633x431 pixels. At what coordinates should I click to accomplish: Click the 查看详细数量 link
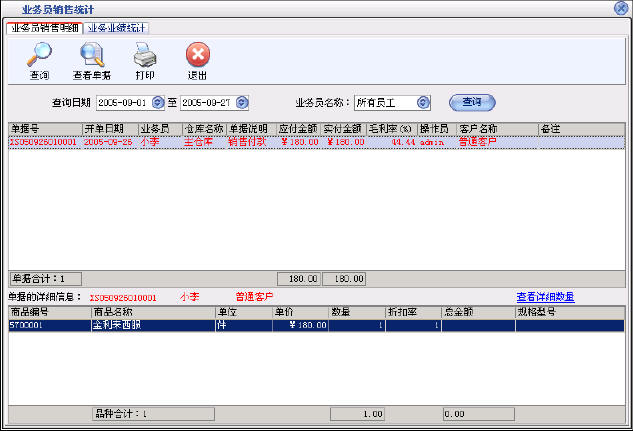545,297
